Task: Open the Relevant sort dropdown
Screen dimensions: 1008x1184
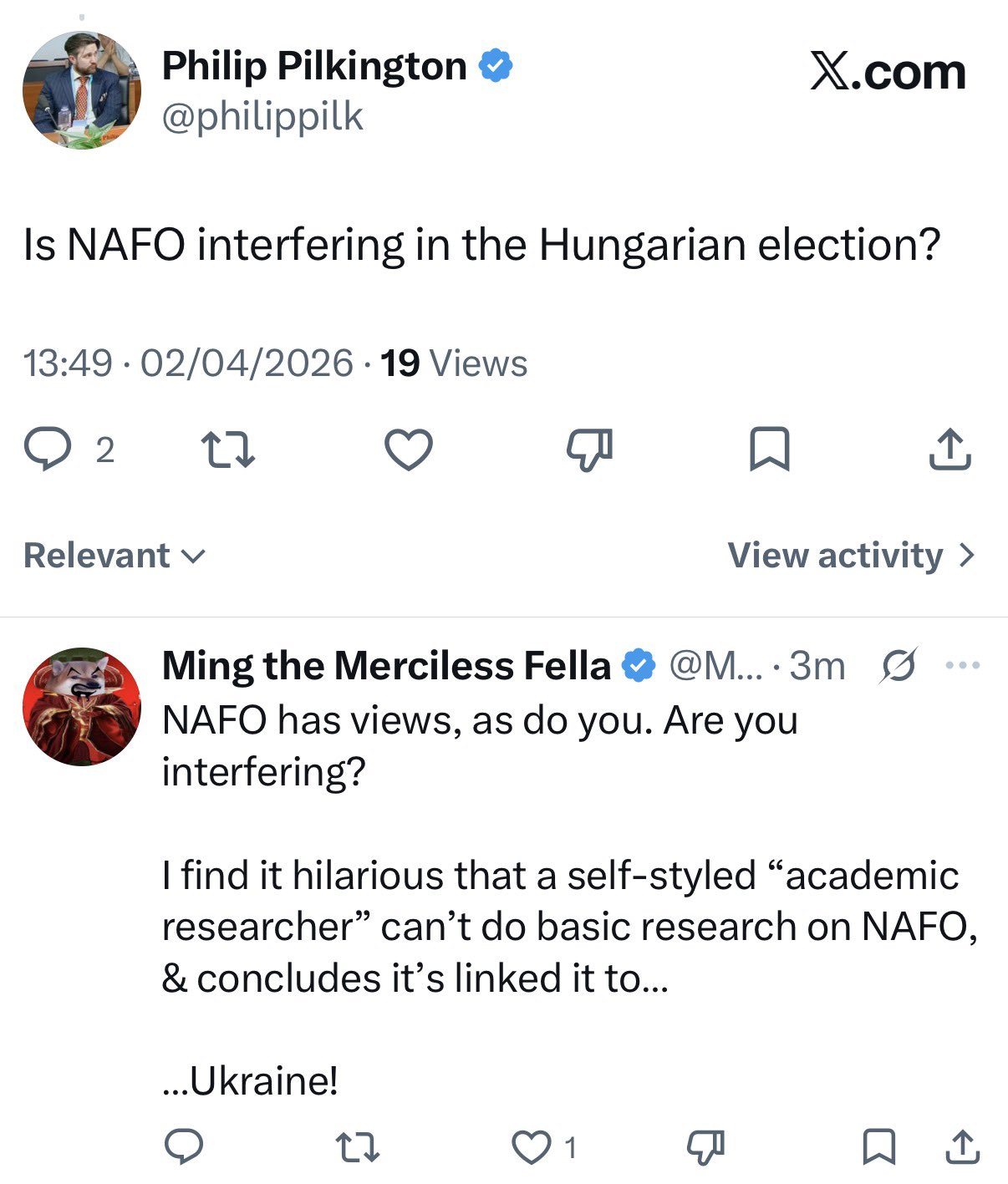Action: tap(114, 556)
